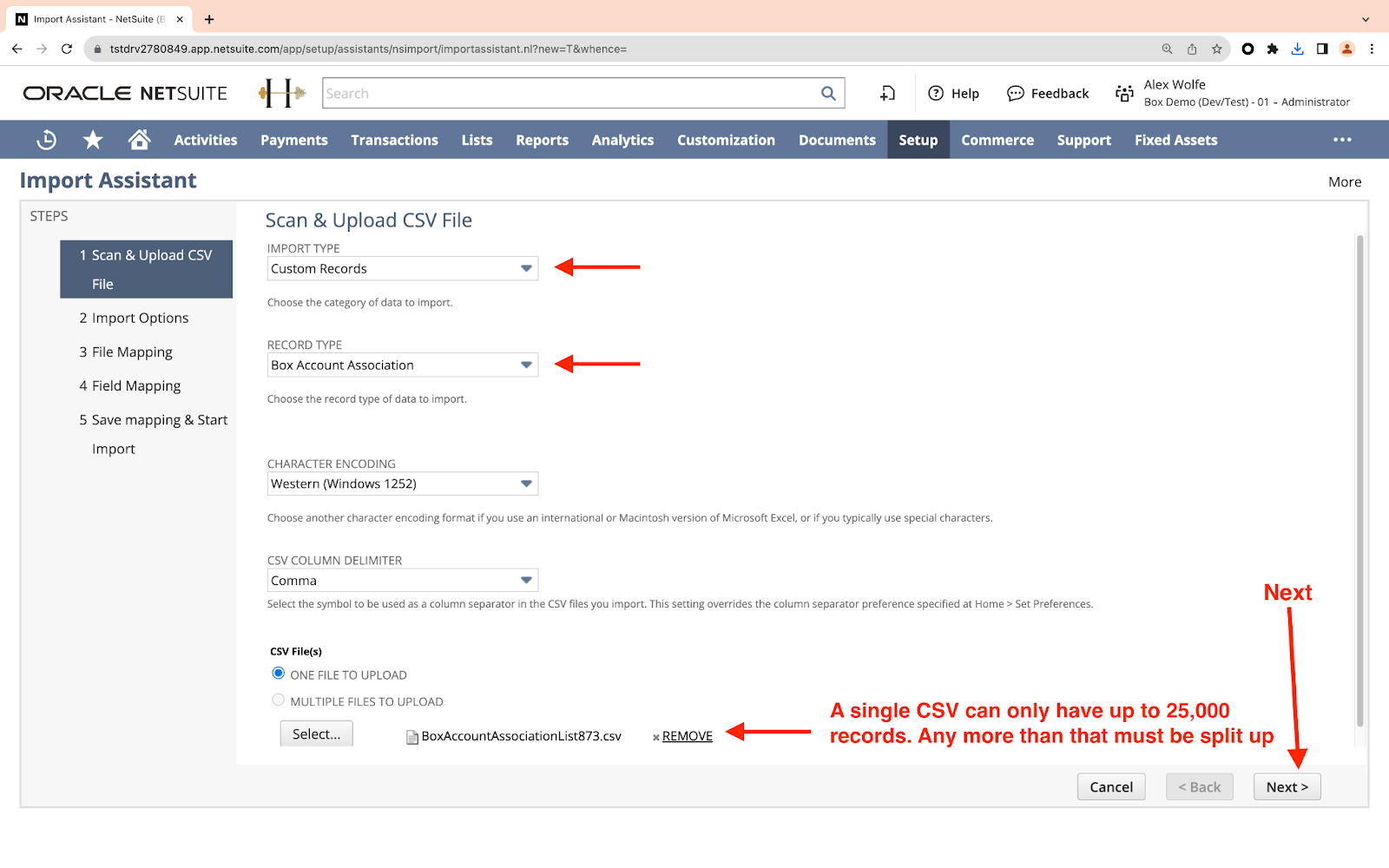Click the page's vertical scrollbar

coord(1359,477)
